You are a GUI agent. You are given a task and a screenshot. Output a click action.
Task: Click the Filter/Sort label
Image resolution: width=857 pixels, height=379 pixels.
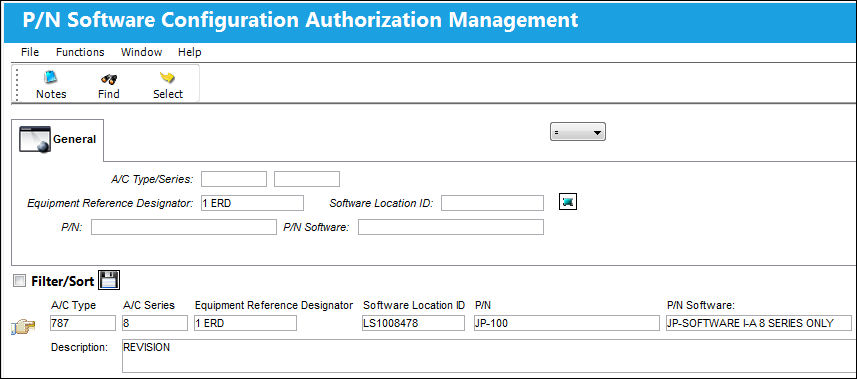63,281
